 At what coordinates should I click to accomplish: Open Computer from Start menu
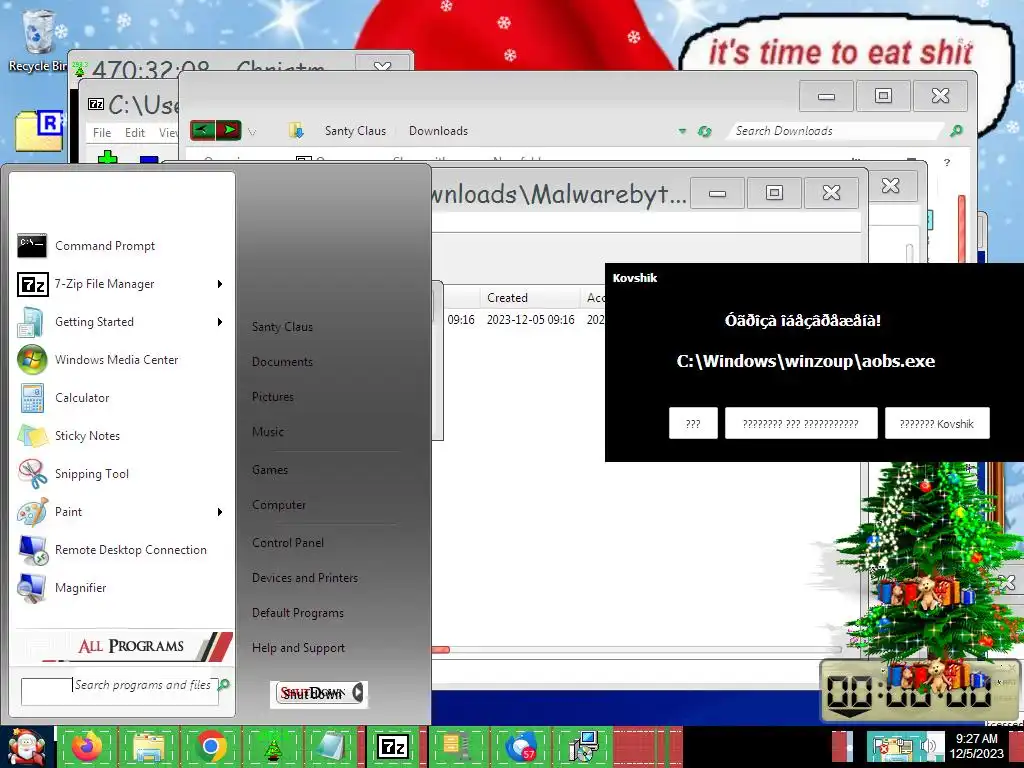pyautogui.click(x=278, y=505)
